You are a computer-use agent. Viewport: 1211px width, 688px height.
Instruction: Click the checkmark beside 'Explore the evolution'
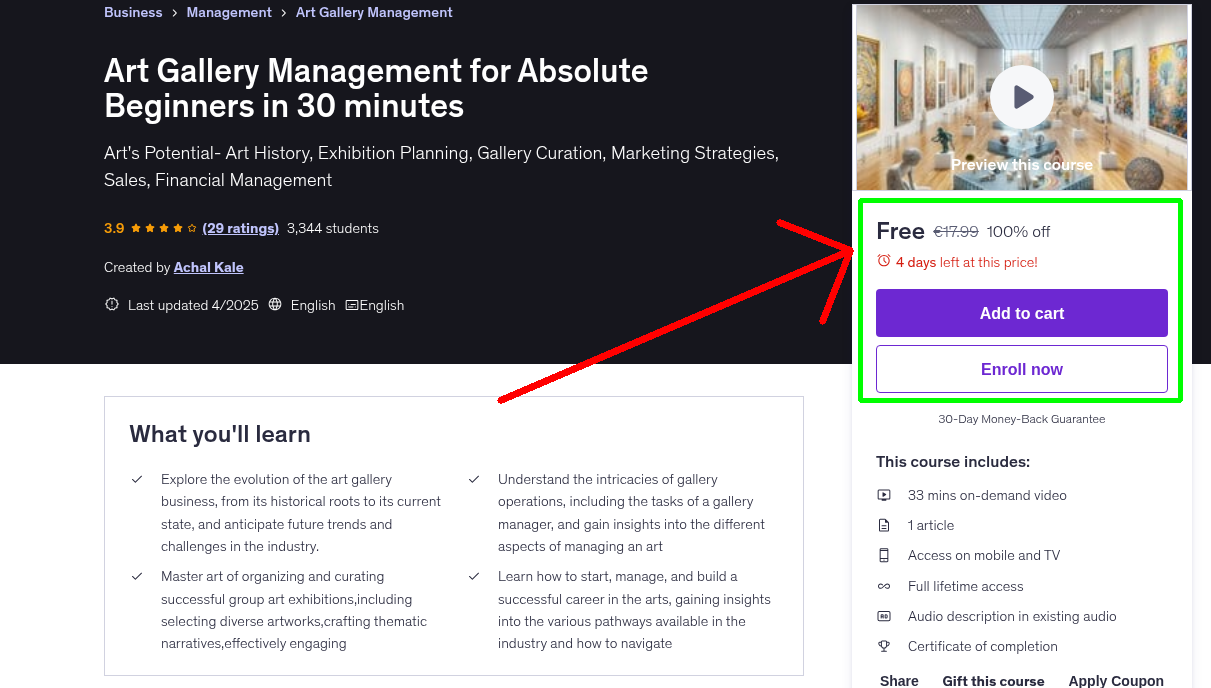click(137, 479)
